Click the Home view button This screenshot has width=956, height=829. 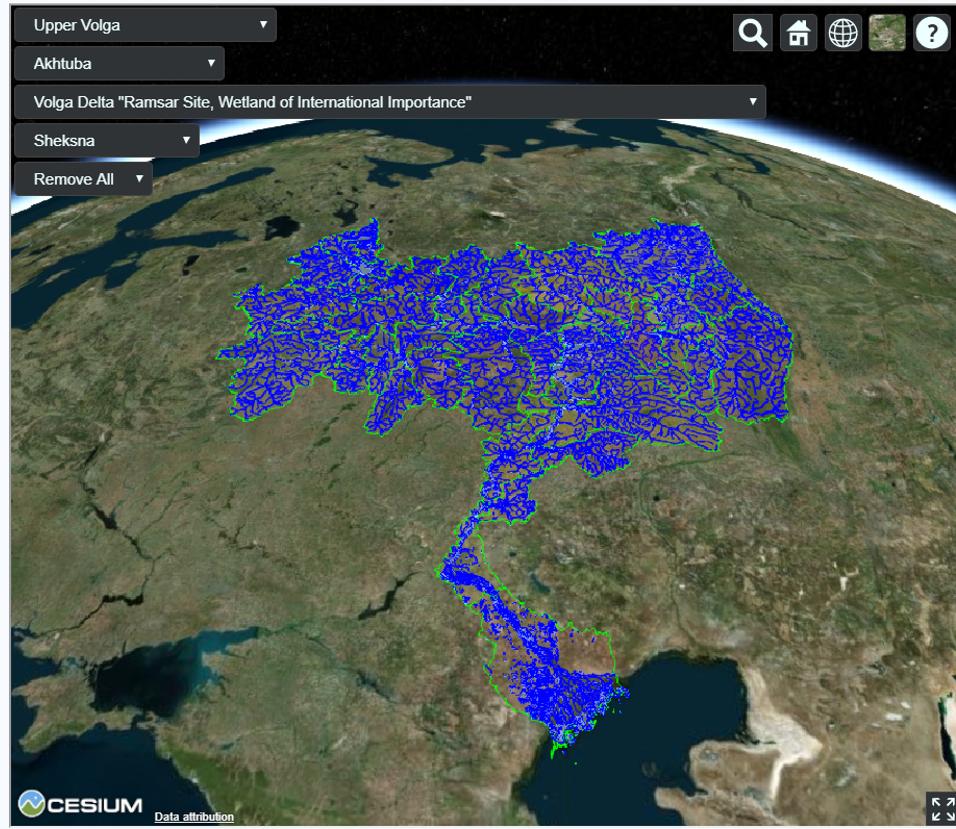[x=798, y=33]
